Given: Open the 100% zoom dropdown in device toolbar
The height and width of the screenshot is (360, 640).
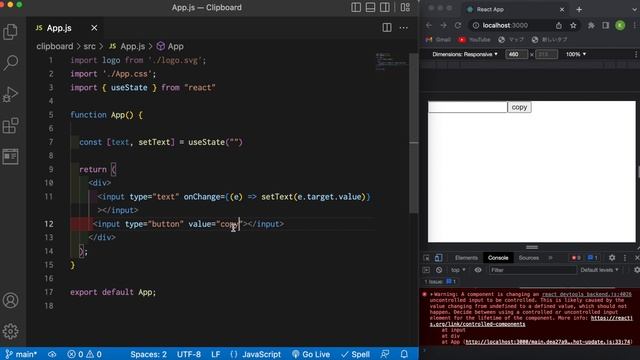Looking at the screenshot, I should [x=576, y=54].
